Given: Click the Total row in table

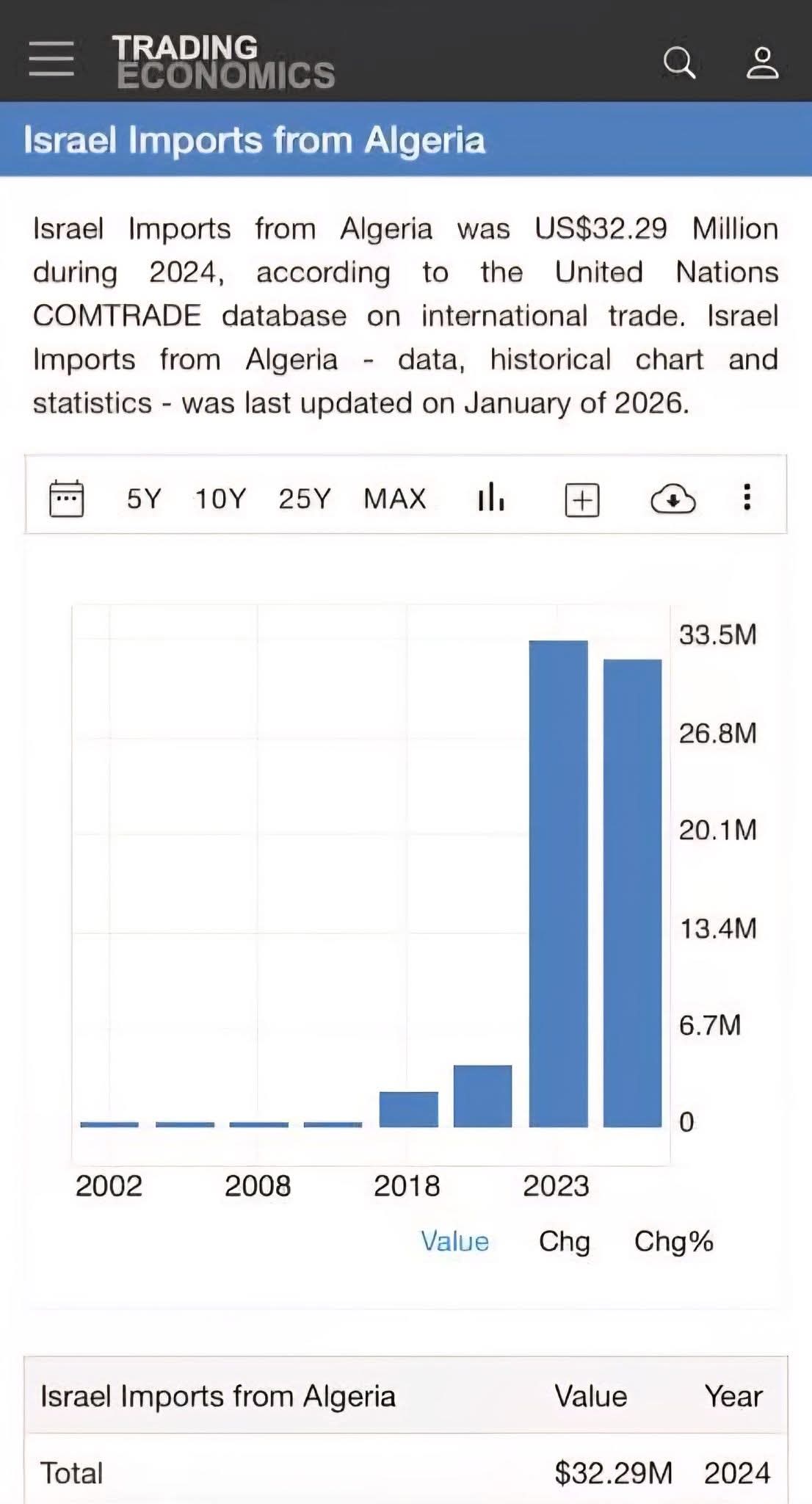Looking at the screenshot, I should click(406, 1472).
